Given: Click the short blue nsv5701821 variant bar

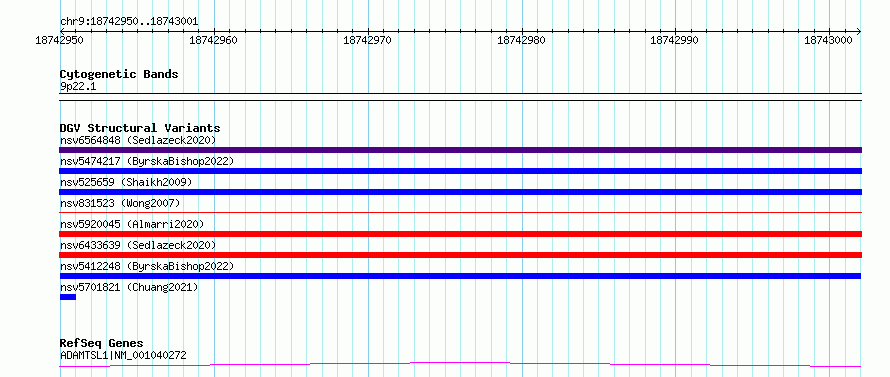Looking at the screenshot, I should (68, 297).
